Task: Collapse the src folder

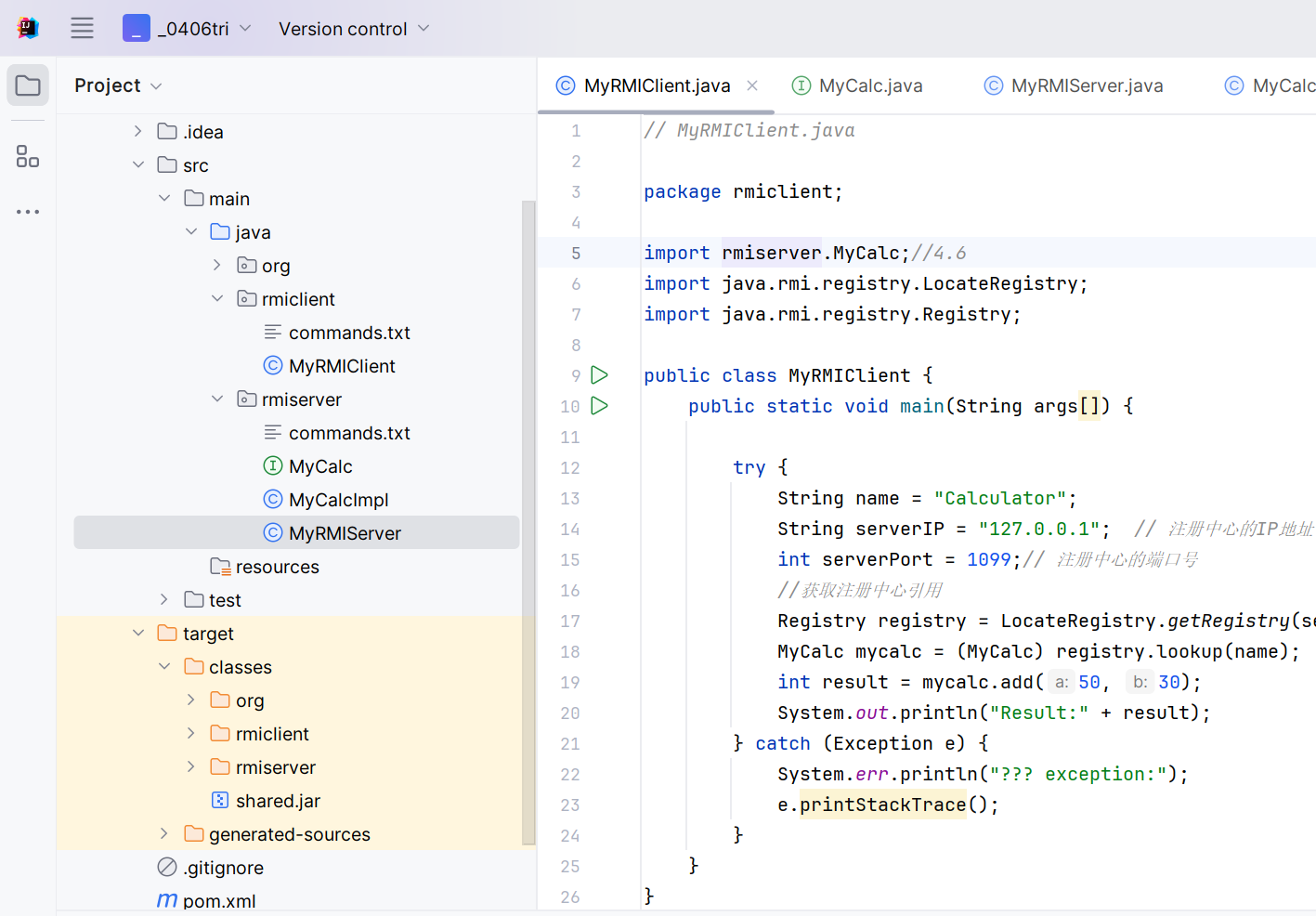Action: pos(137,164)
